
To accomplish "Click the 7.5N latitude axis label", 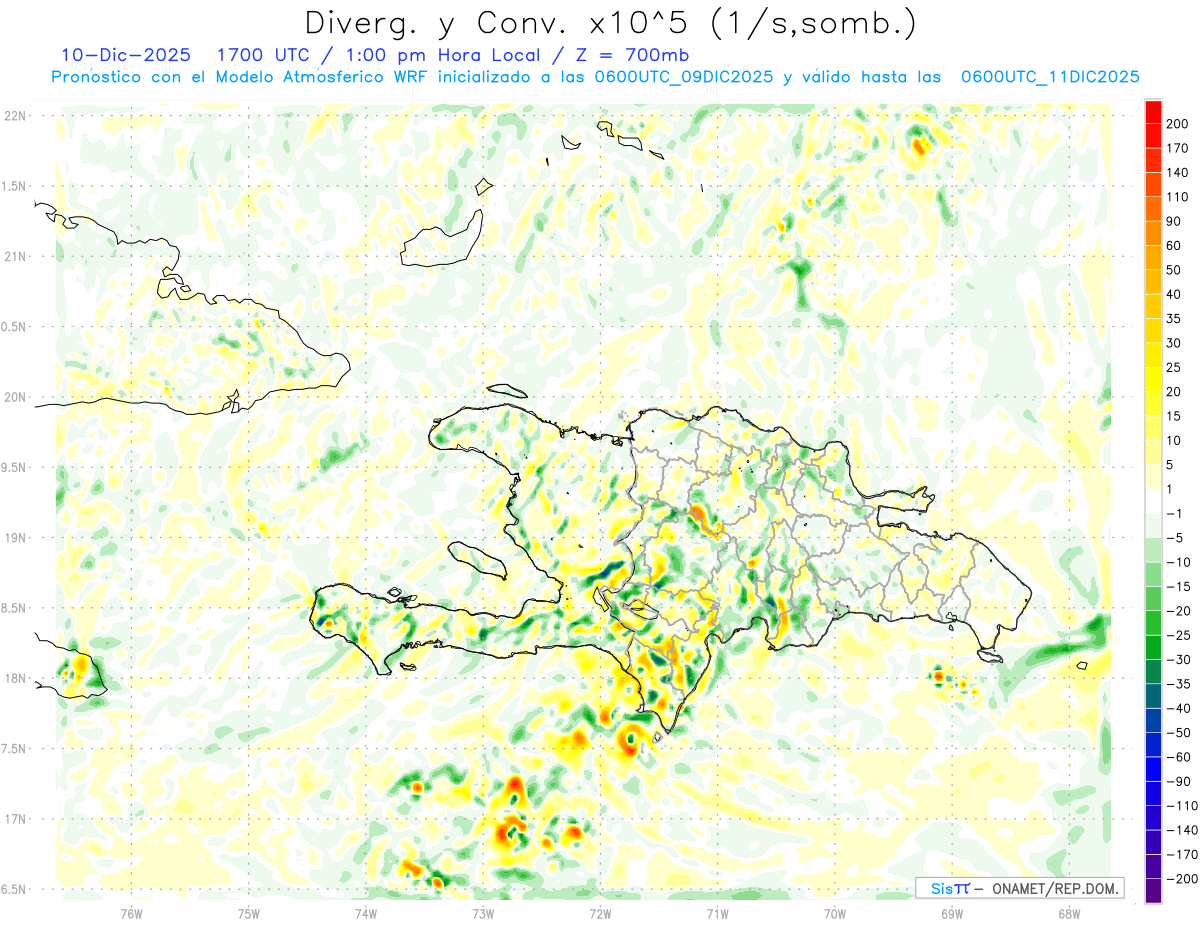I will pyautogui.click(x=15, y=749).
